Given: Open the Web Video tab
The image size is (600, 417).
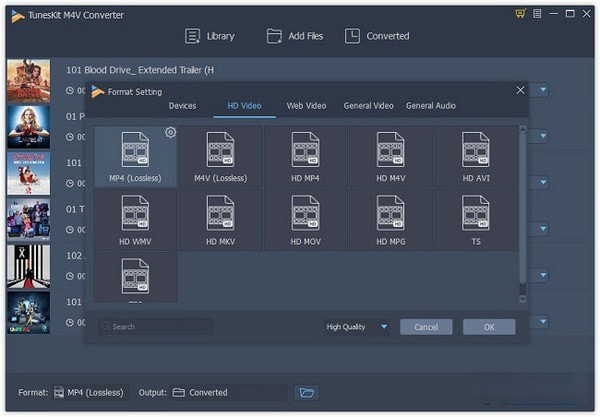Looking at the screenshot, I should tap(306, 106).
